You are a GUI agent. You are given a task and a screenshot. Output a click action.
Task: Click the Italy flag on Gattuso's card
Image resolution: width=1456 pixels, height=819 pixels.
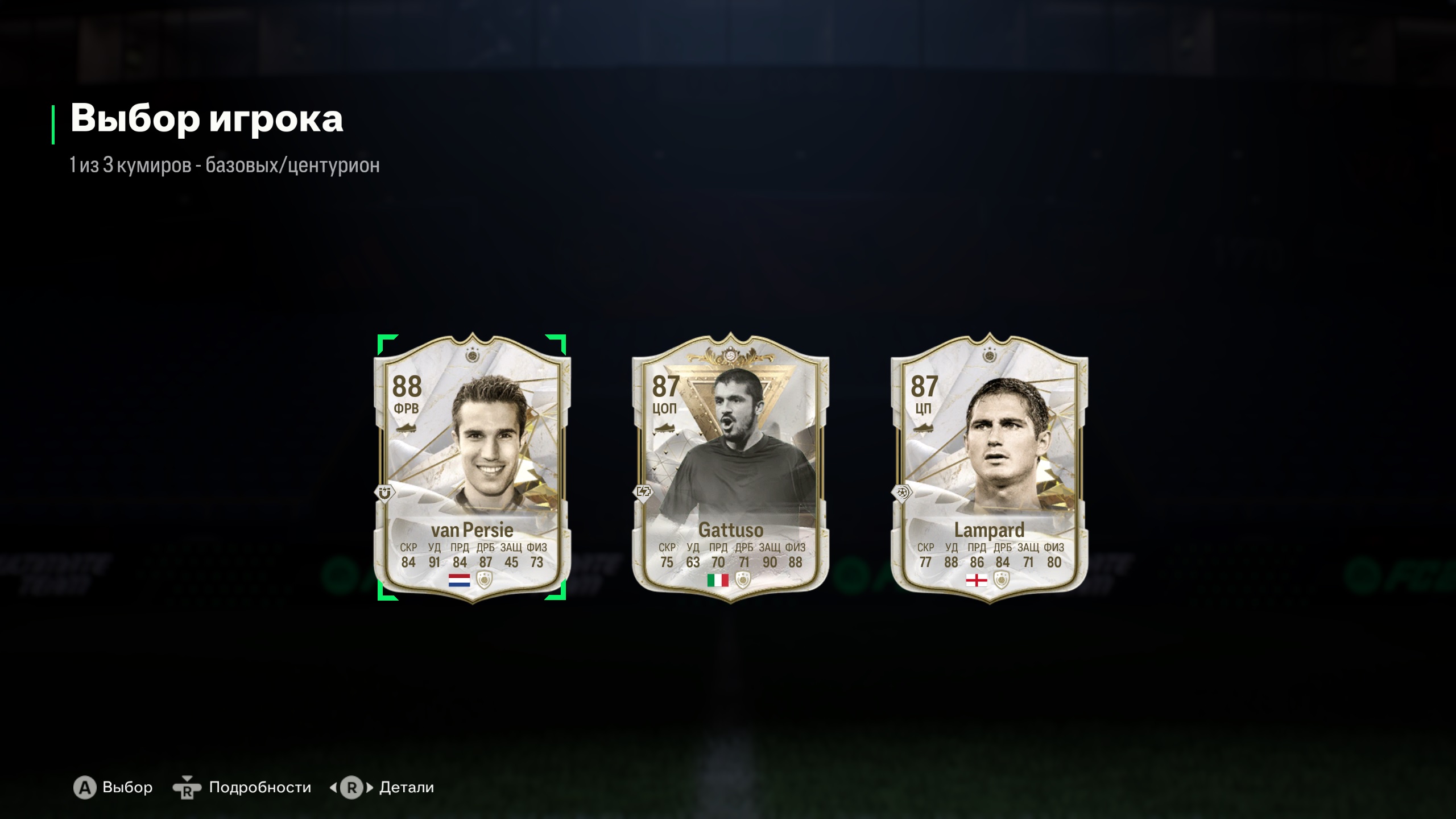pos(718,580)
